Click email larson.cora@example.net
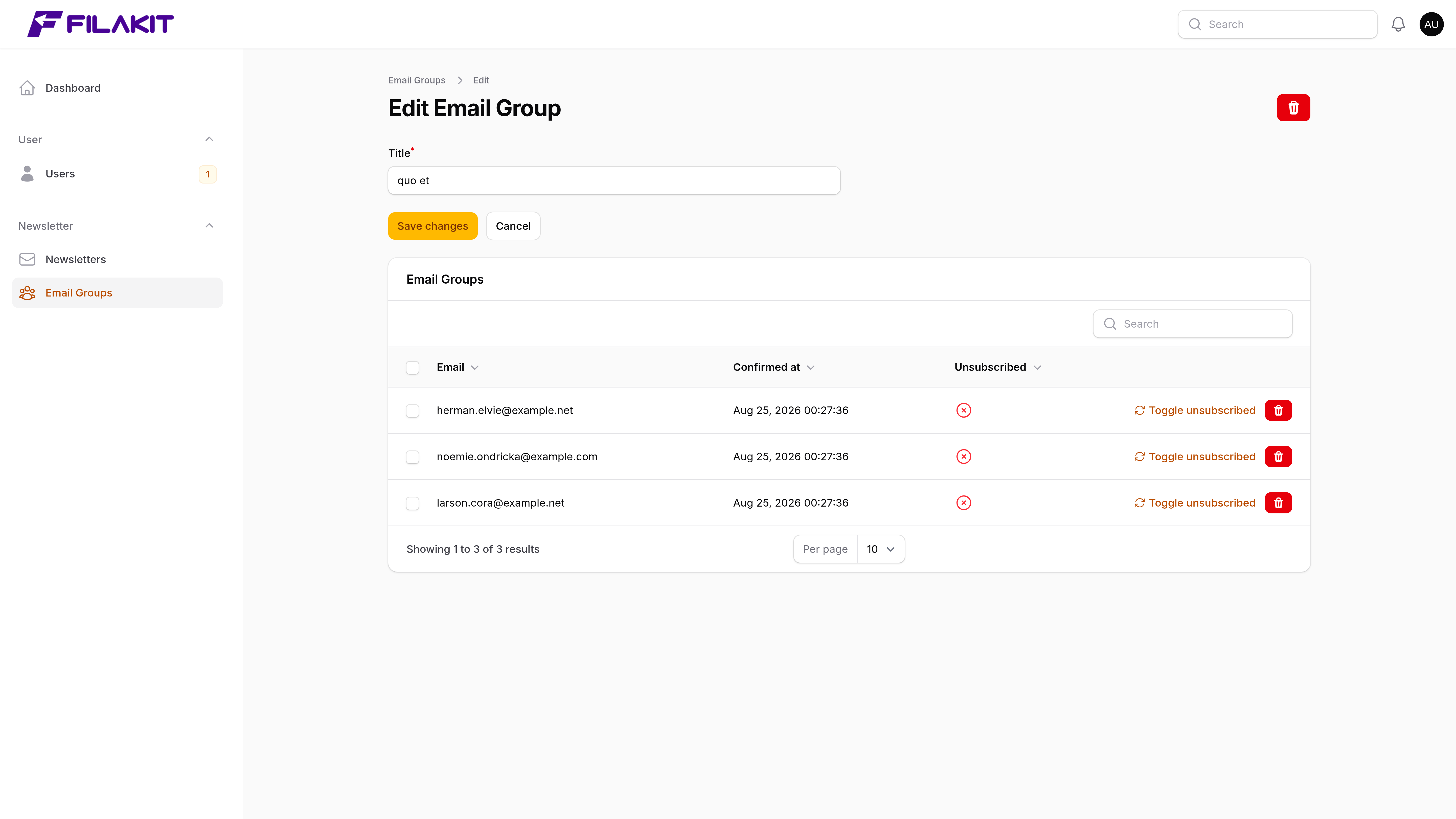 pos(500,503)
